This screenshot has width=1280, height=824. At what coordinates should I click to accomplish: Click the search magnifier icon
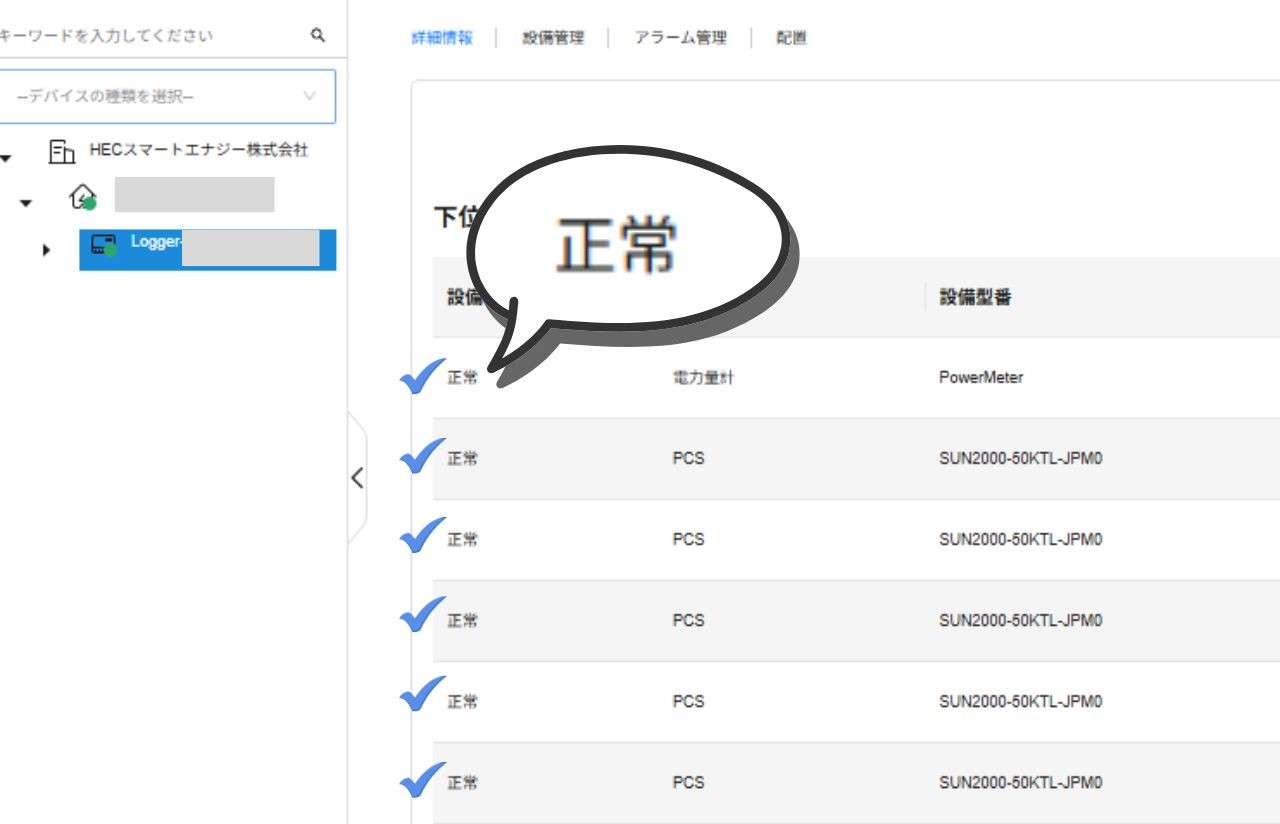coord(318,36)
